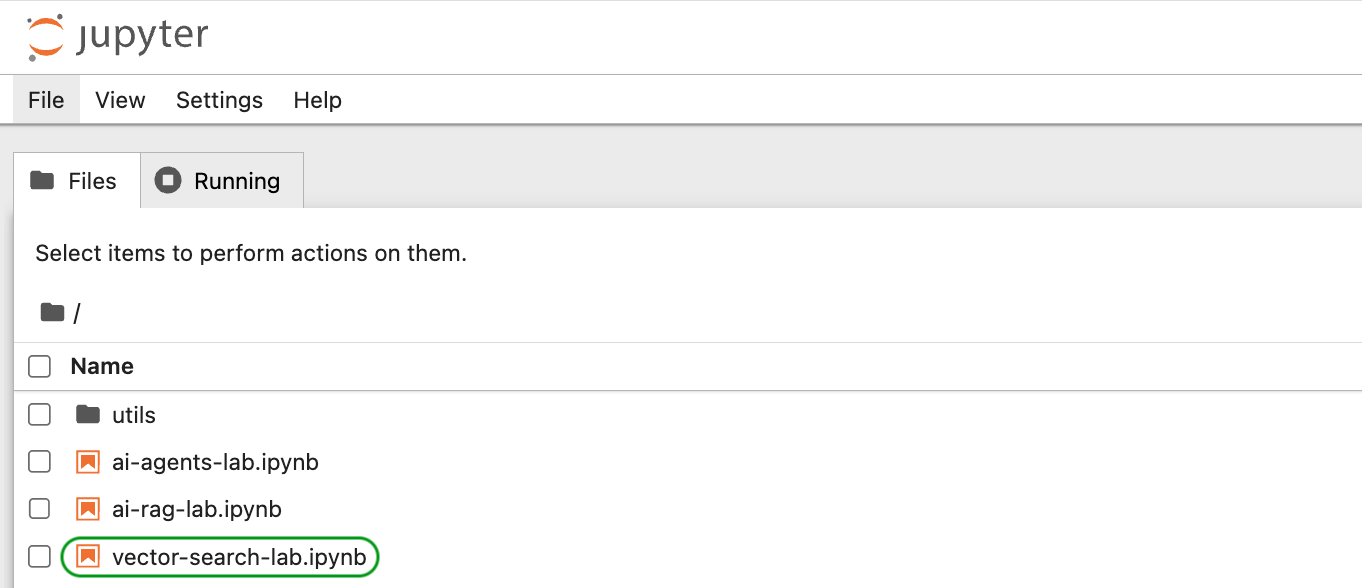Open the View menu
The width and height of the screenshot is (1362, 588).
click(120, 100)
